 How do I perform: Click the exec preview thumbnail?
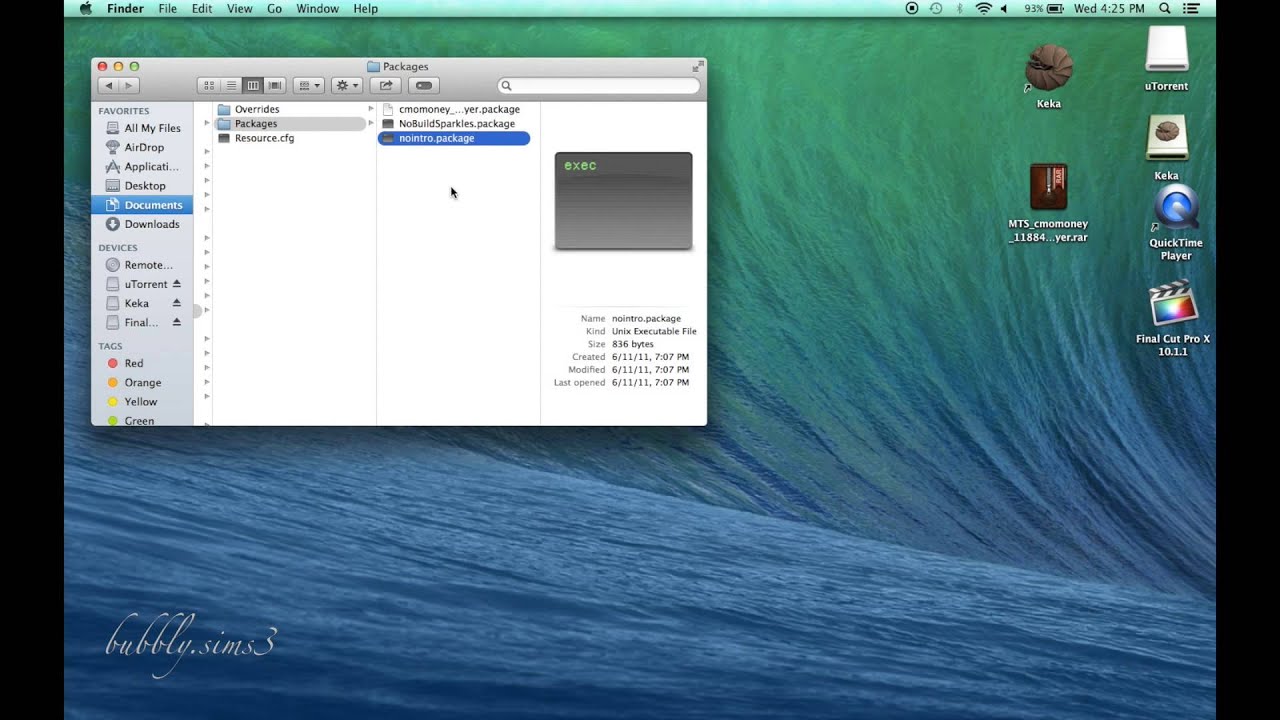pyautogui.click(x=623, y=200)
